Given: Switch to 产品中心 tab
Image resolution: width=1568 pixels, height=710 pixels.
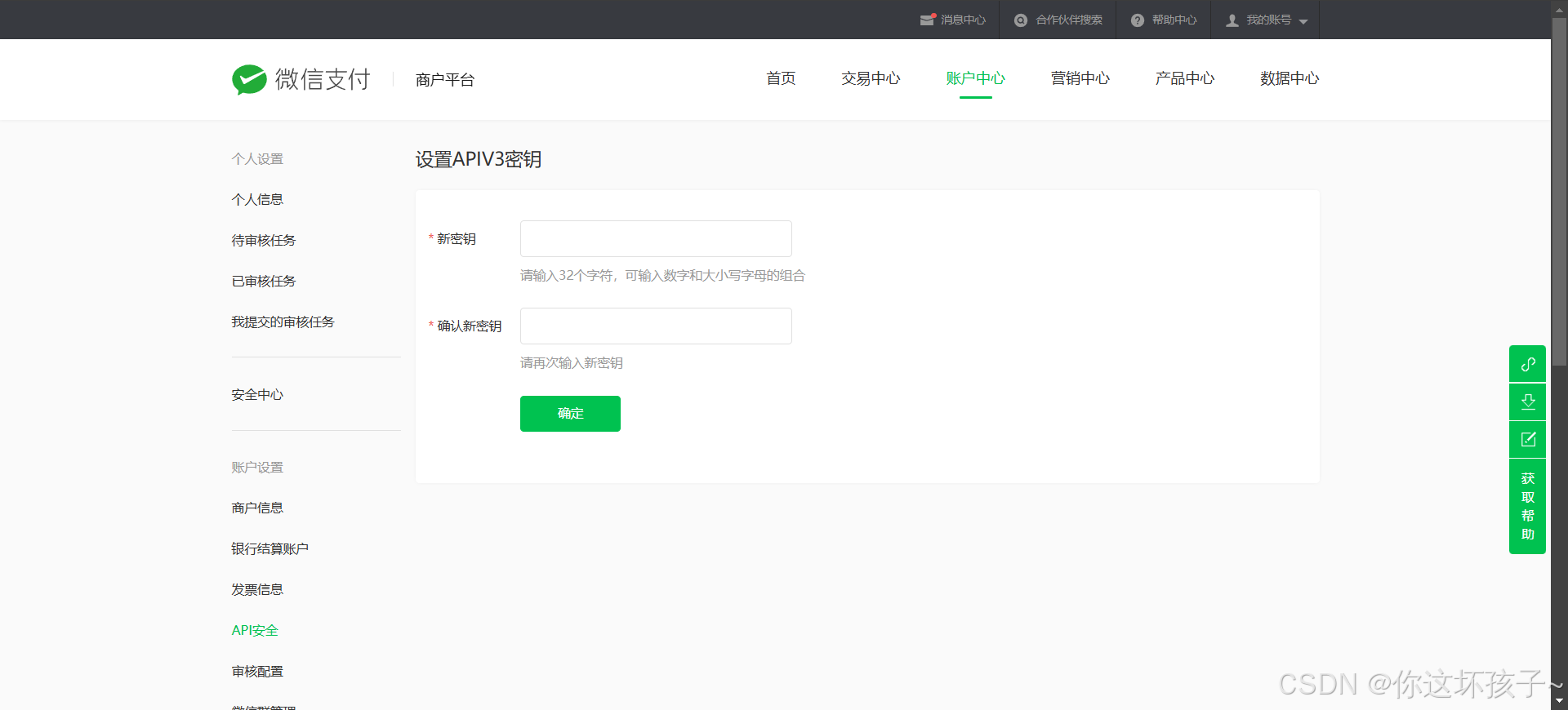Looking at the screenshot, I should (x=1184, y=78).
